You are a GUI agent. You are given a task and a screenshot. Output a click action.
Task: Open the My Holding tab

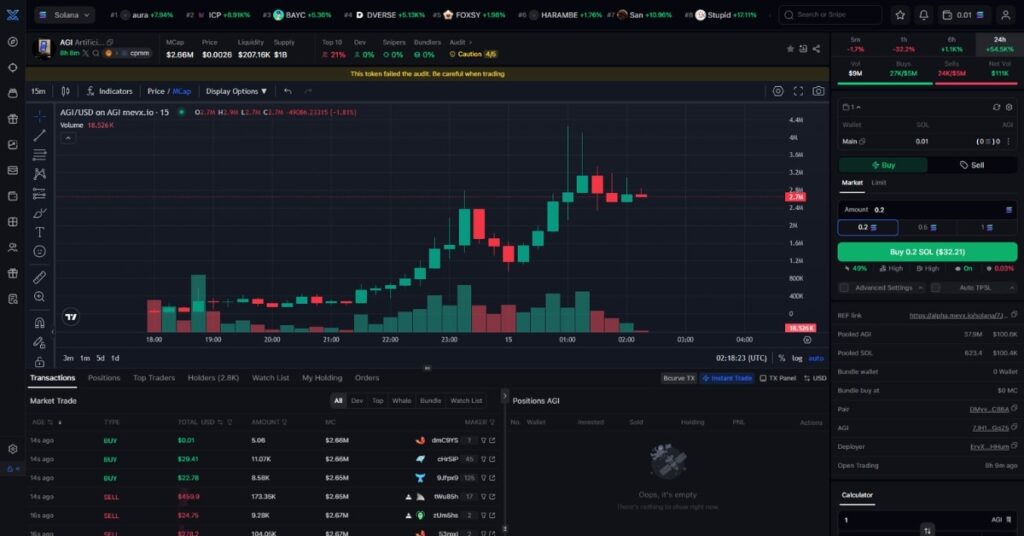point(322,378)
